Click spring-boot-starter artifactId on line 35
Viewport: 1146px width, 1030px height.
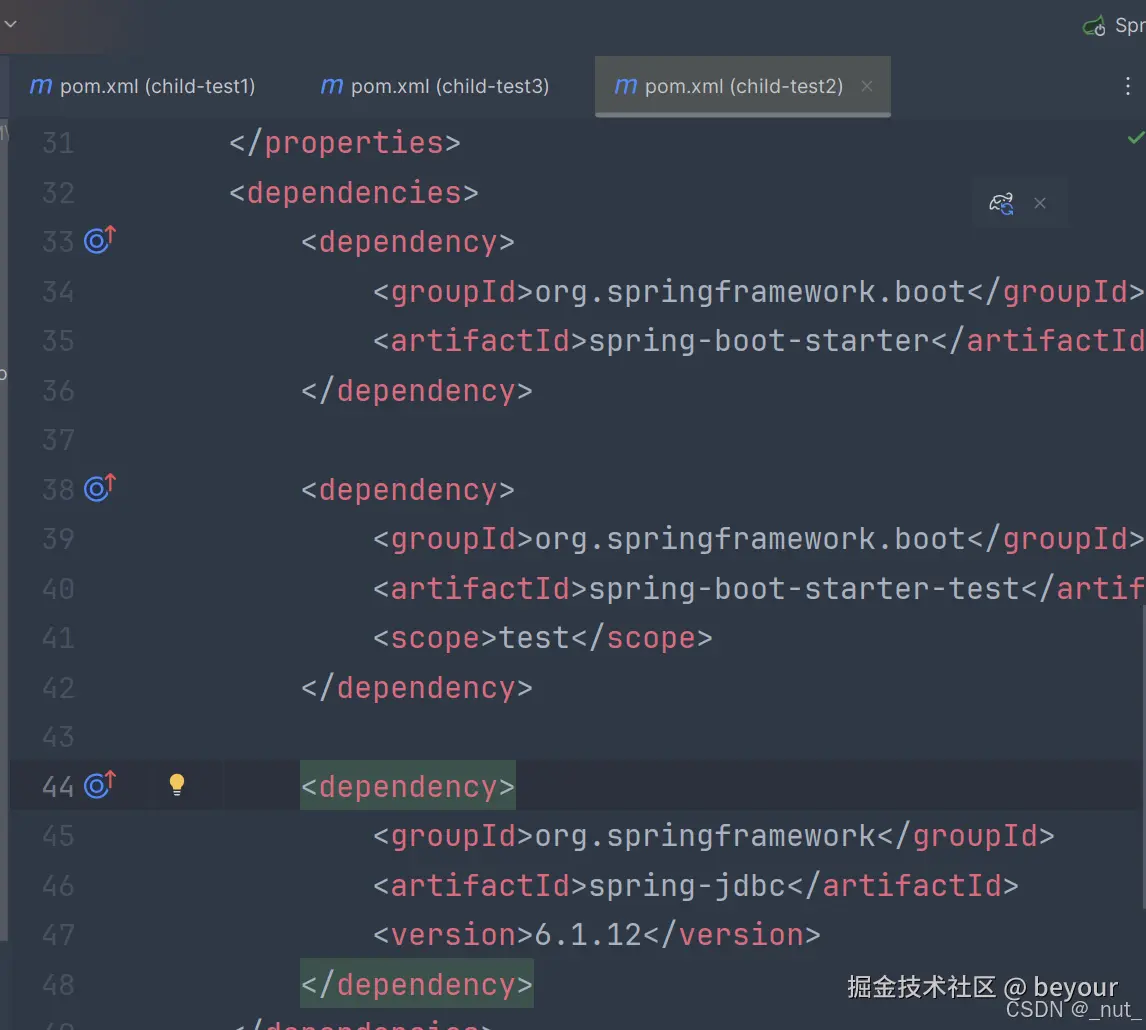click(x=759, y=341)
